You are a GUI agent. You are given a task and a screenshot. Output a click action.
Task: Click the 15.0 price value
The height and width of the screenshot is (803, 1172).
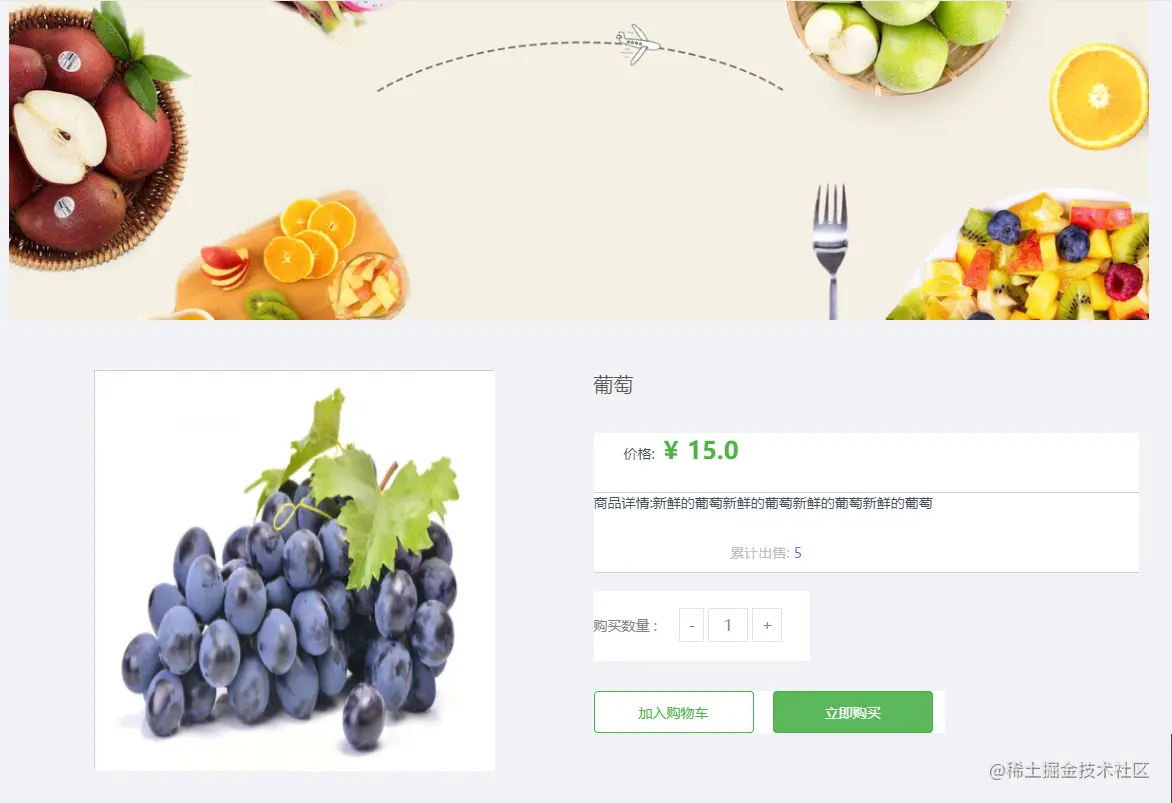click(713, 450)
